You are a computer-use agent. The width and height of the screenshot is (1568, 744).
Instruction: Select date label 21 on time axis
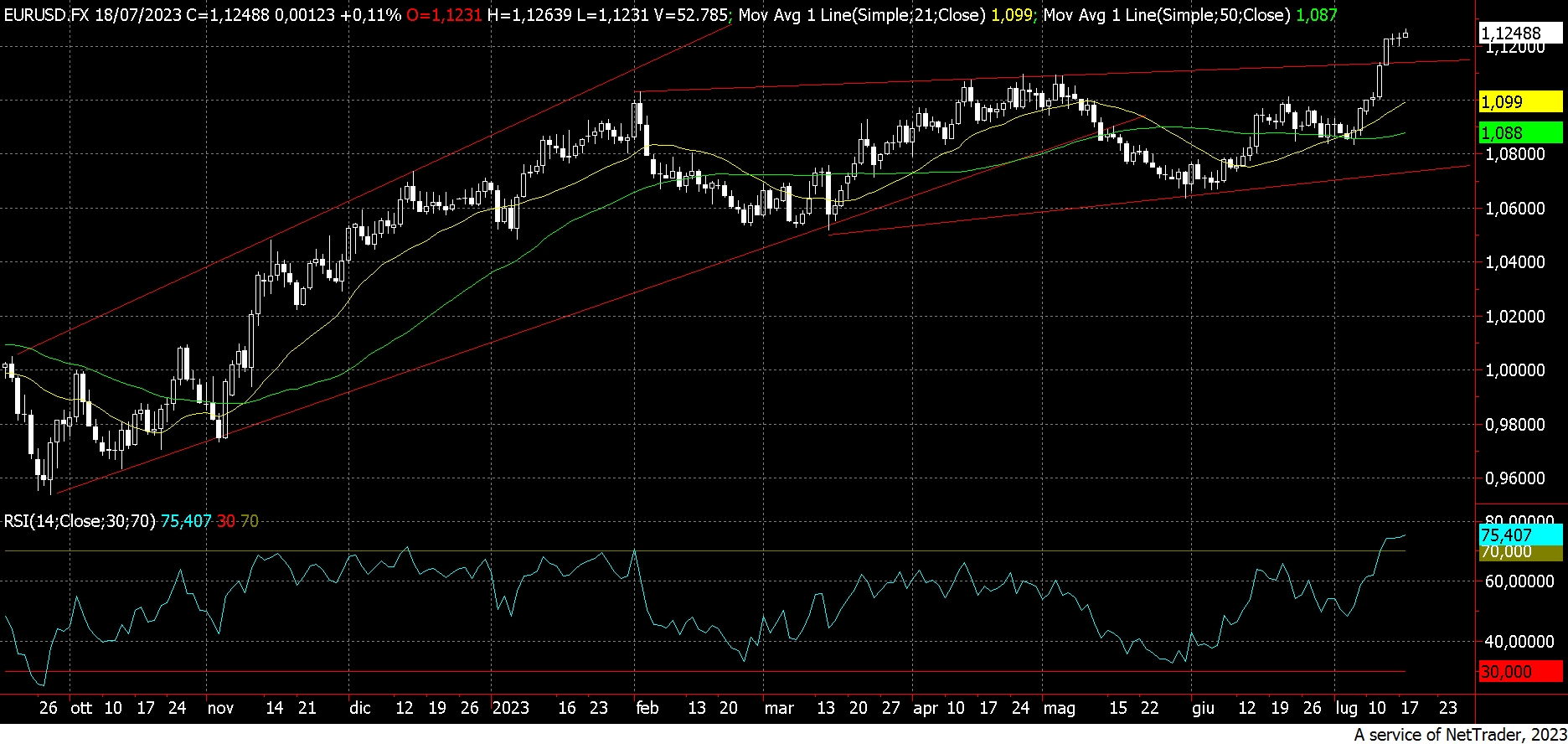click(x=307, y=708)
